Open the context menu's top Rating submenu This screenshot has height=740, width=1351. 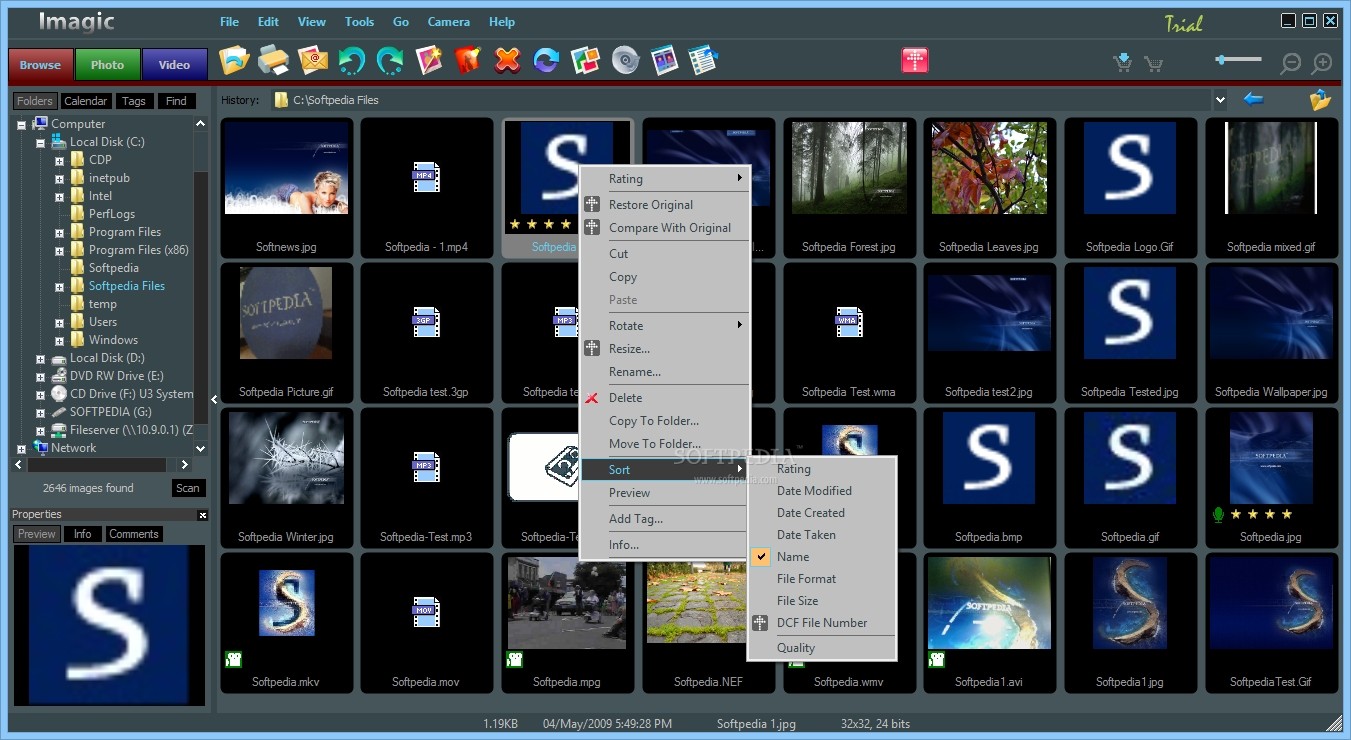click(x=665, y=179)
